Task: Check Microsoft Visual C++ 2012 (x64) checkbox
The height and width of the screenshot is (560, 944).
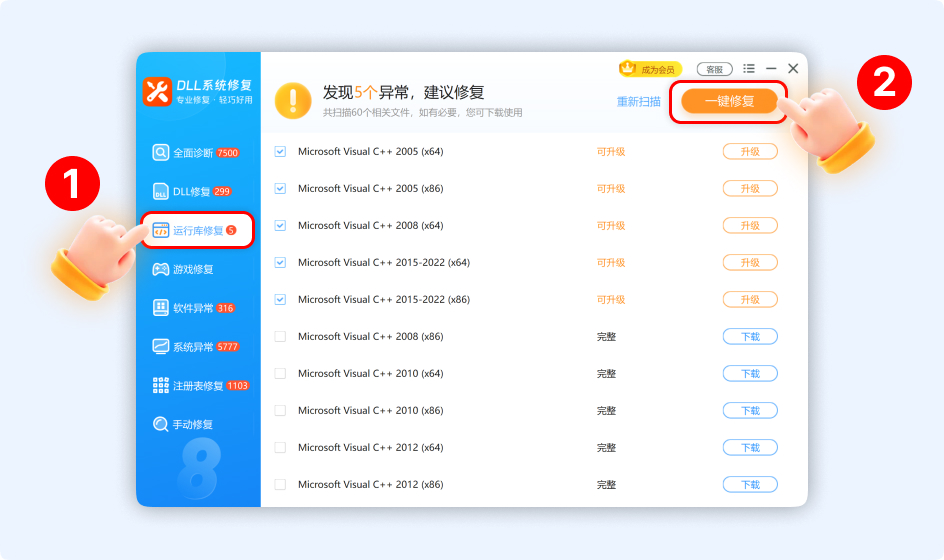Action: pos(280,447)
